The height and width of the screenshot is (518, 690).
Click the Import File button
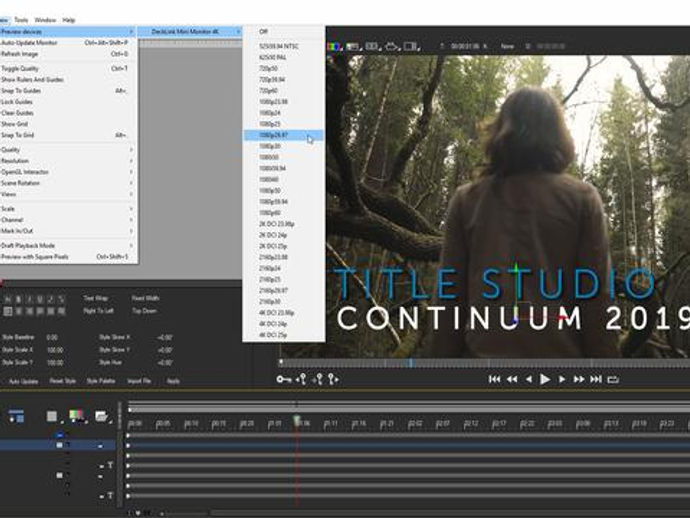pyautogui.click(x=139, y=381)
